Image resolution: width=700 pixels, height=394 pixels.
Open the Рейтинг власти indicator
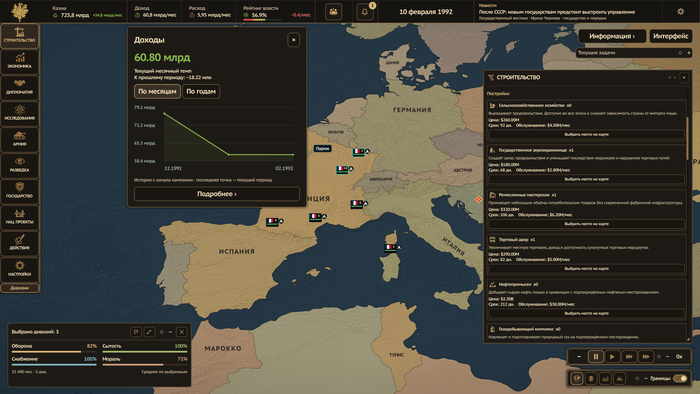pyautogui.click(x=276, y=12)
